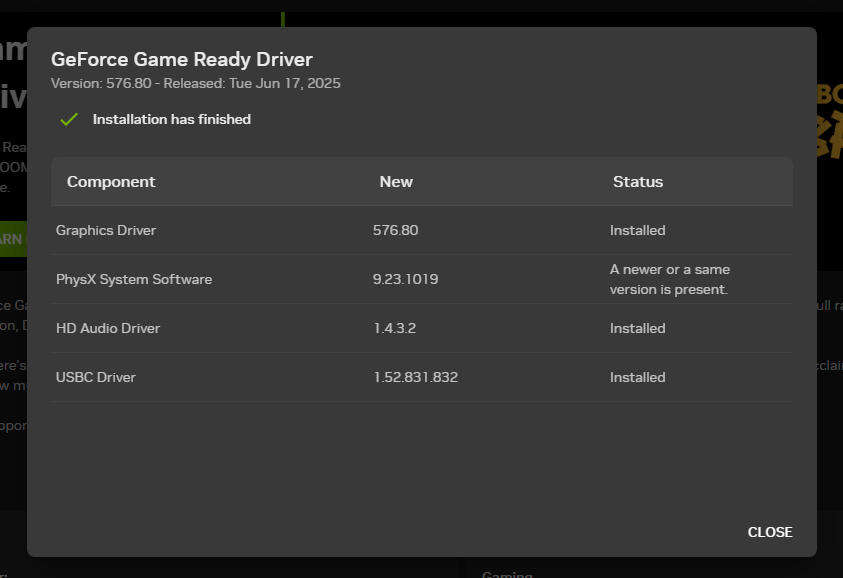Click the Installed status for USBC Driver
Viewport: 843px width, 578px height.
click(x=640, y=377)
